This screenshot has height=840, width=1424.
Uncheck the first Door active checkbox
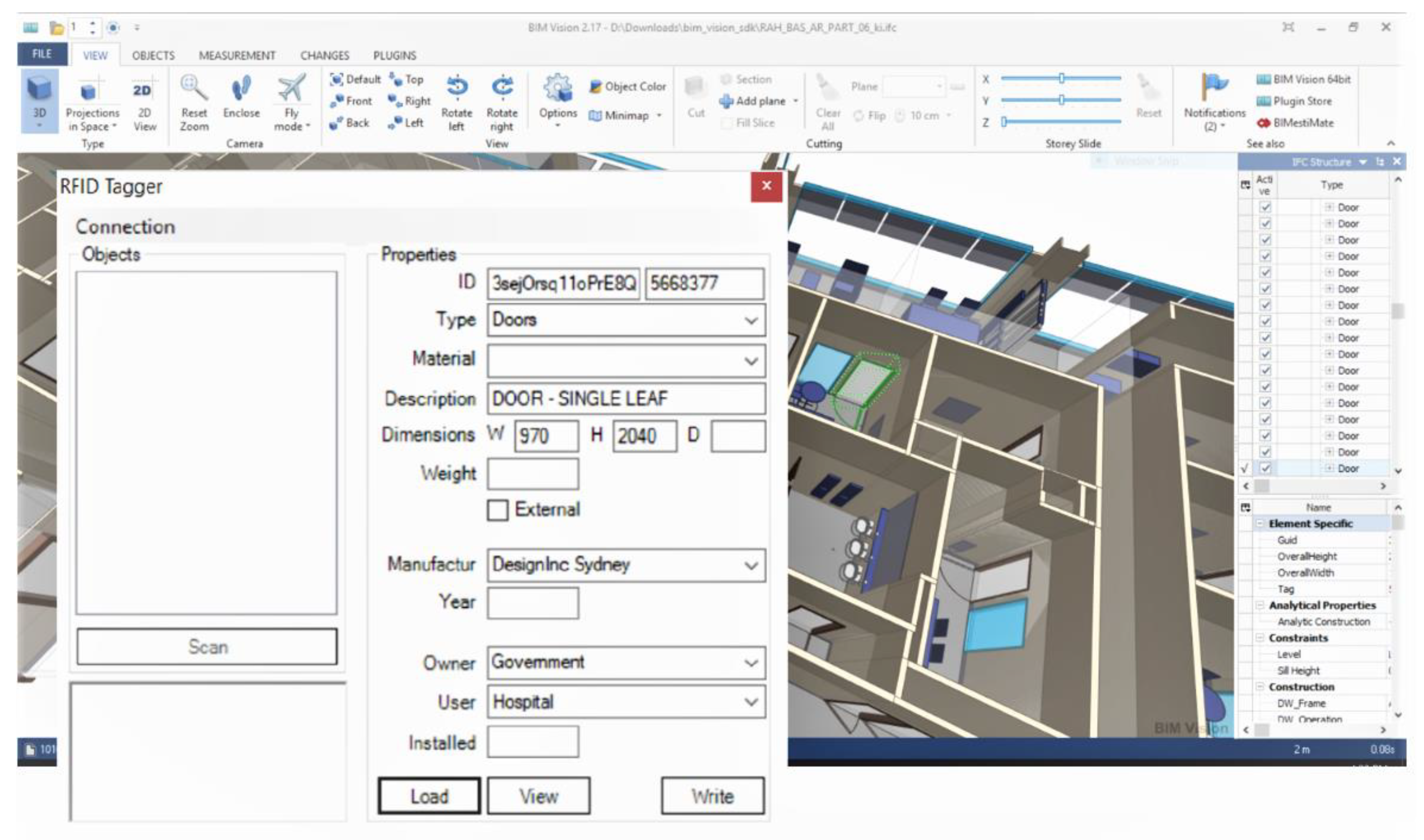coord(1265,208)
